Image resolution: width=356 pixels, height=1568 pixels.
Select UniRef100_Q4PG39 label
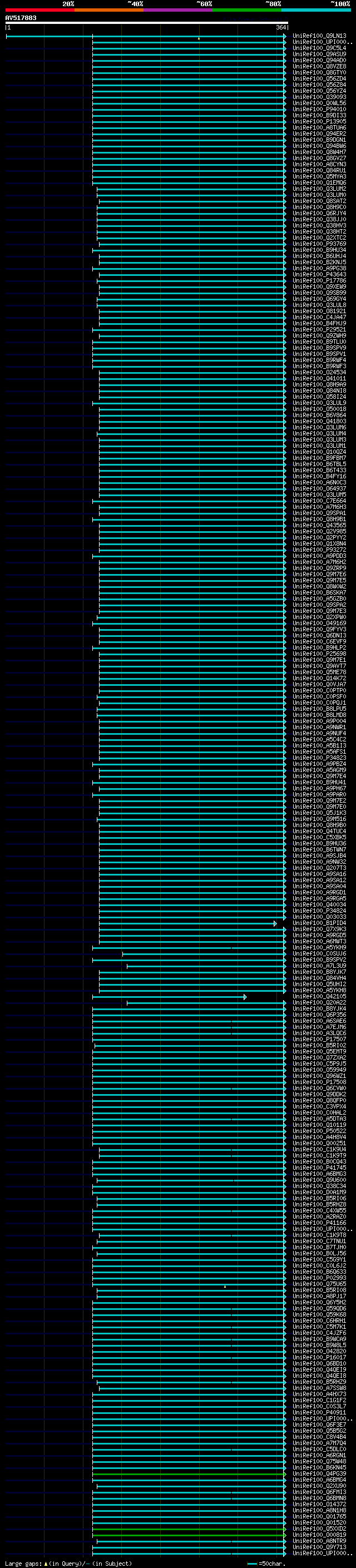coord(319,1473)
